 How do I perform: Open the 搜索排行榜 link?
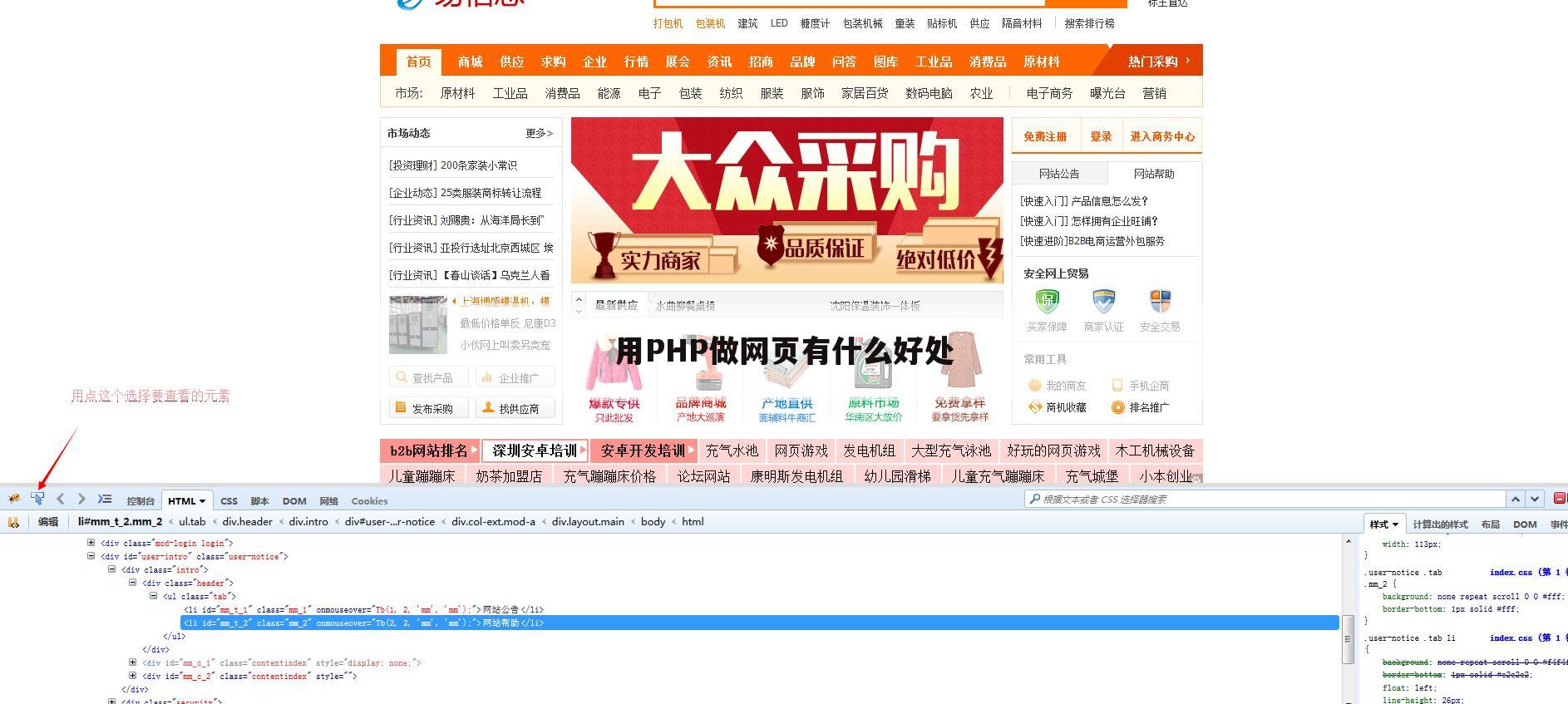[1089, 23]
